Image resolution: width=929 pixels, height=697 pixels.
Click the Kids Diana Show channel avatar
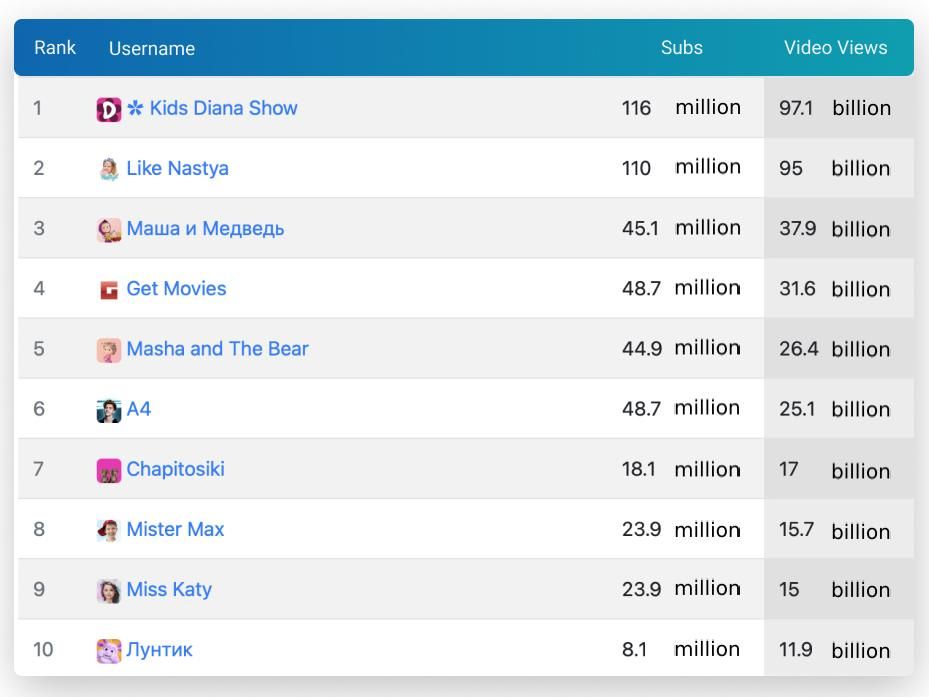click(x=109, y=109)
